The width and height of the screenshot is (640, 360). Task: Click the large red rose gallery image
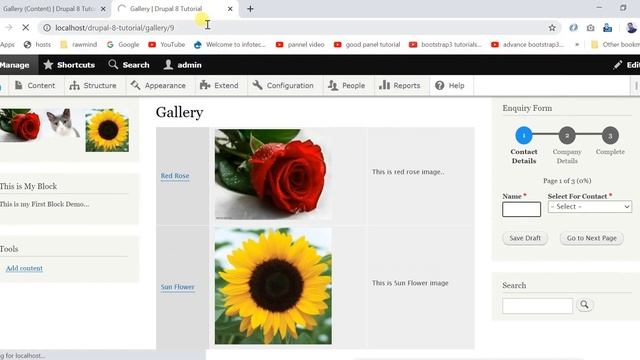click(273, 175)
